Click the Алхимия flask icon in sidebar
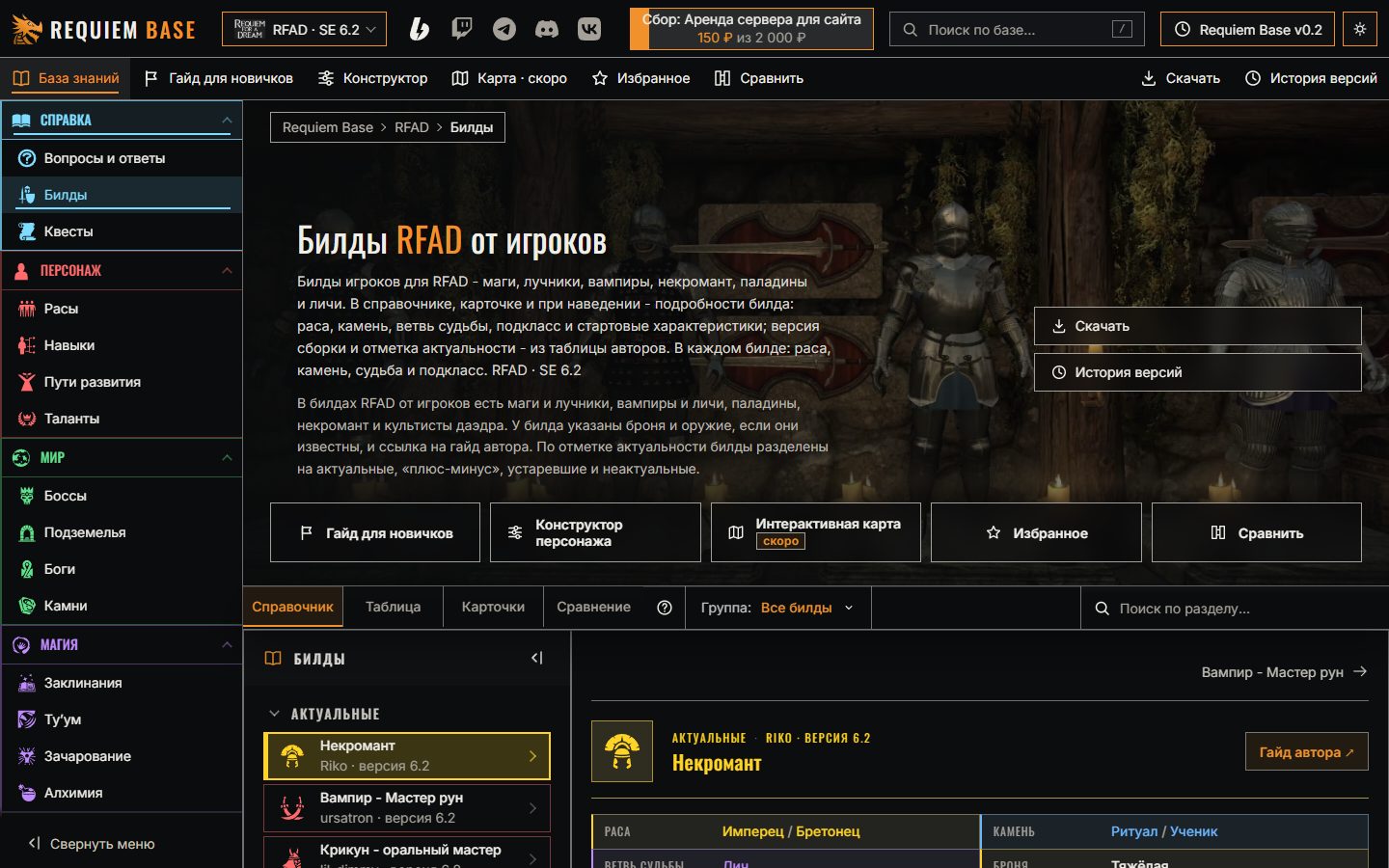The image size is (1389, 868). pos(27,793)
